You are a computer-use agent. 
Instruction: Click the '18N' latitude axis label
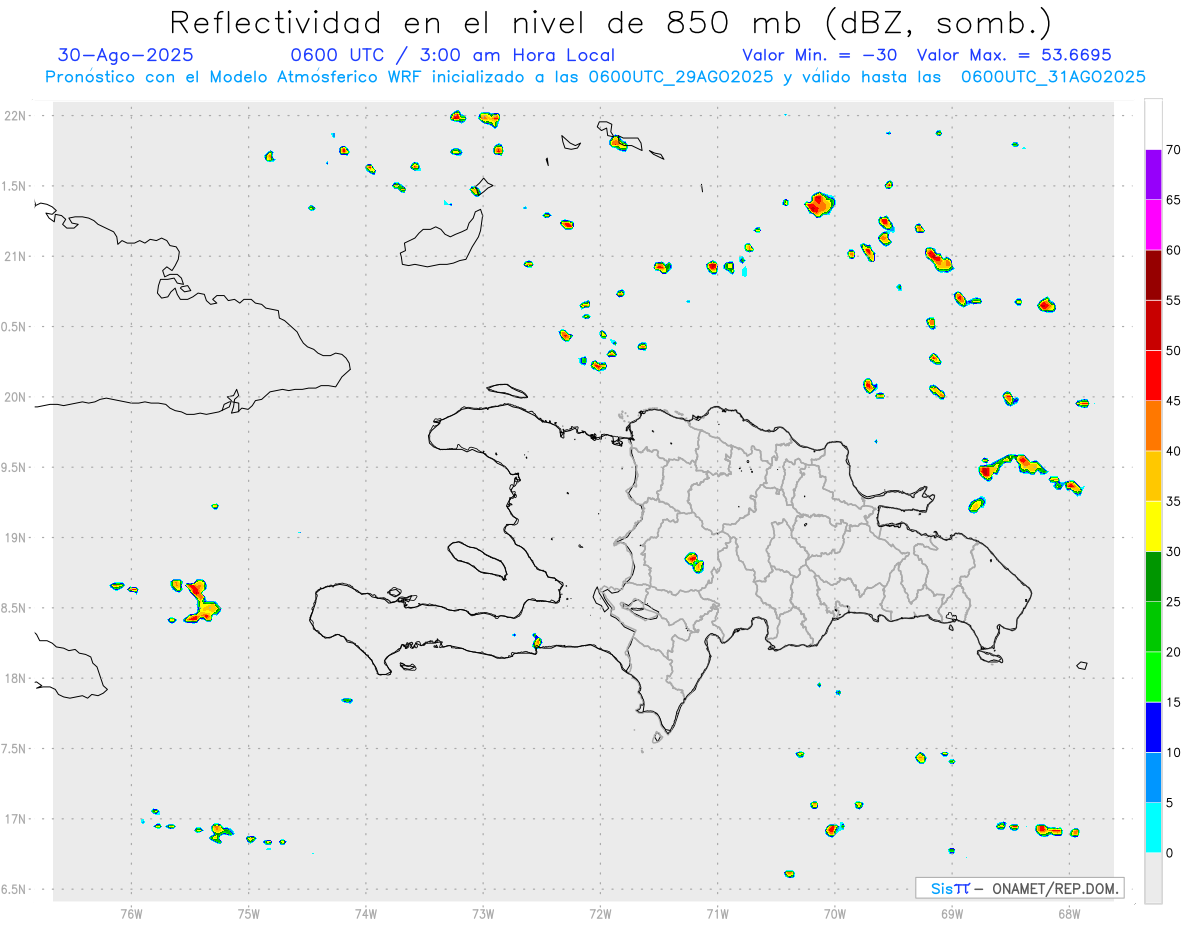(x=17, y=678)
